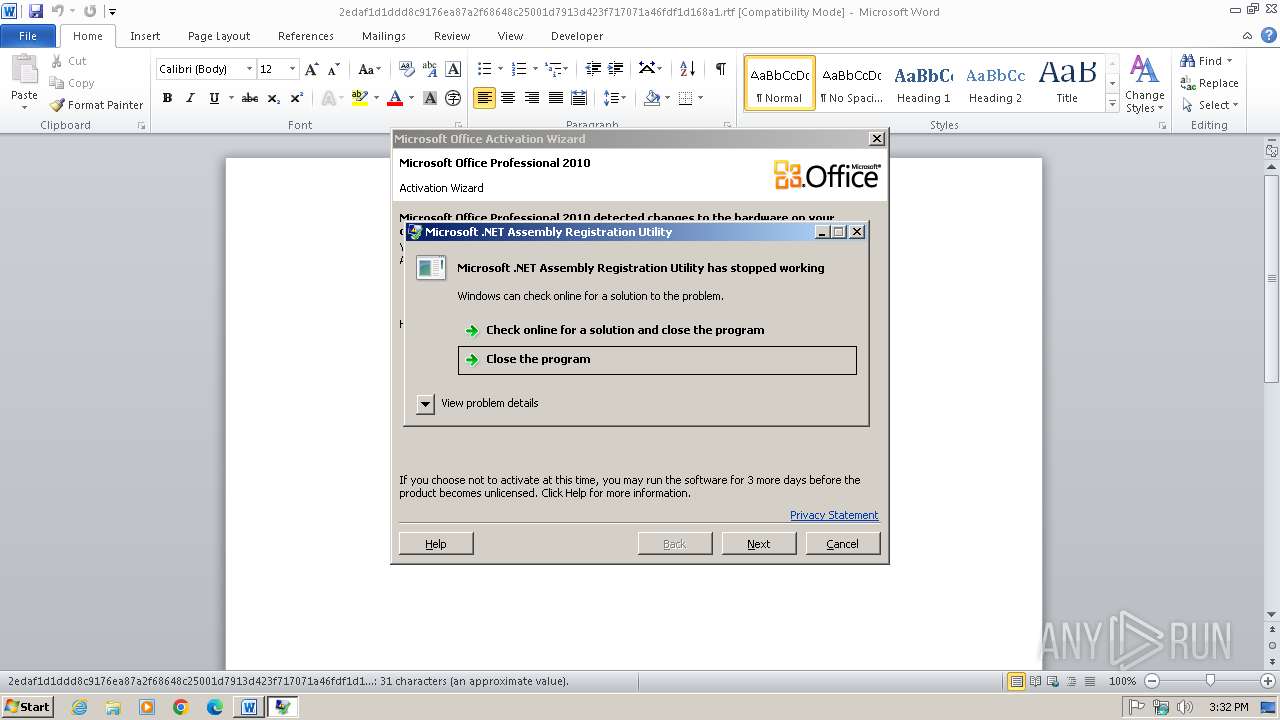This screenshot has height=720, width=1280.
Task: Switch to Full Screen Reading view
Action: (1035, 681)
